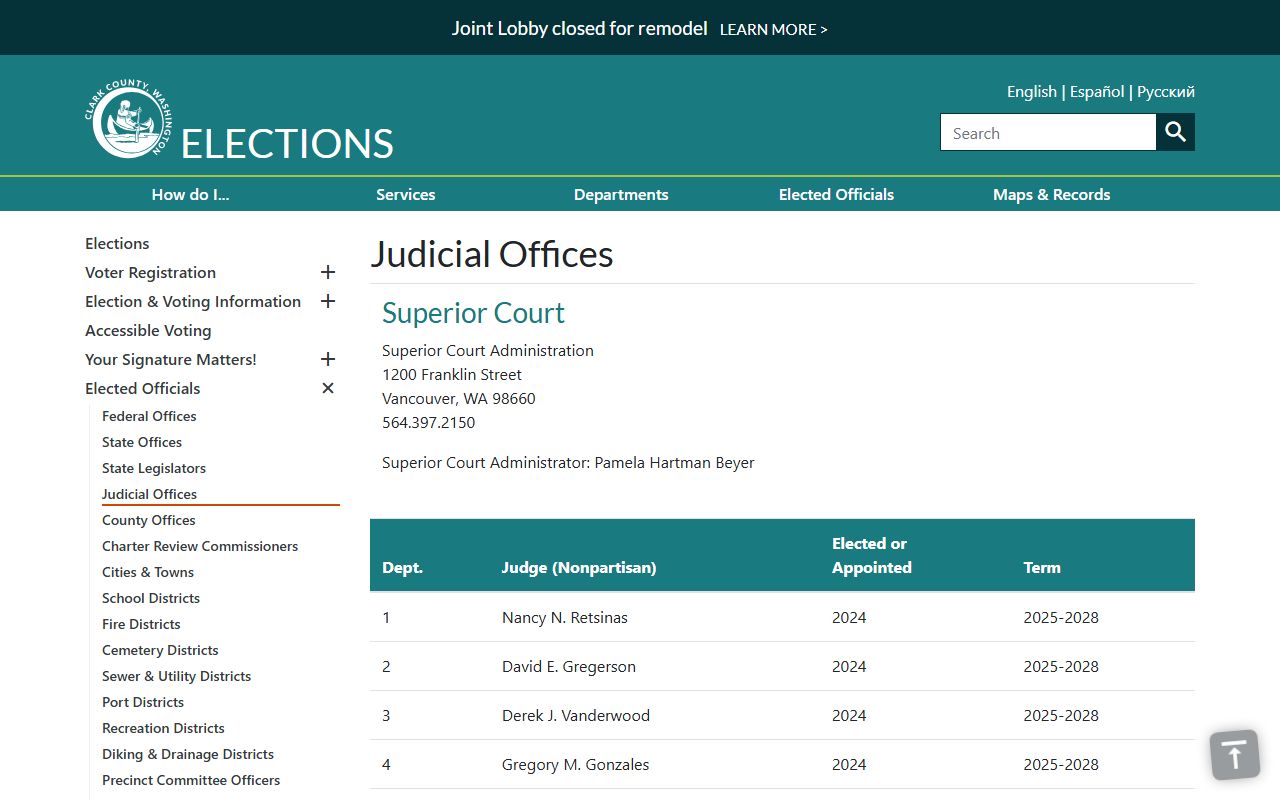Screen dimensions: 1280x800
Task: Click the back-to-top arrow button
Action: point(1235,755)
